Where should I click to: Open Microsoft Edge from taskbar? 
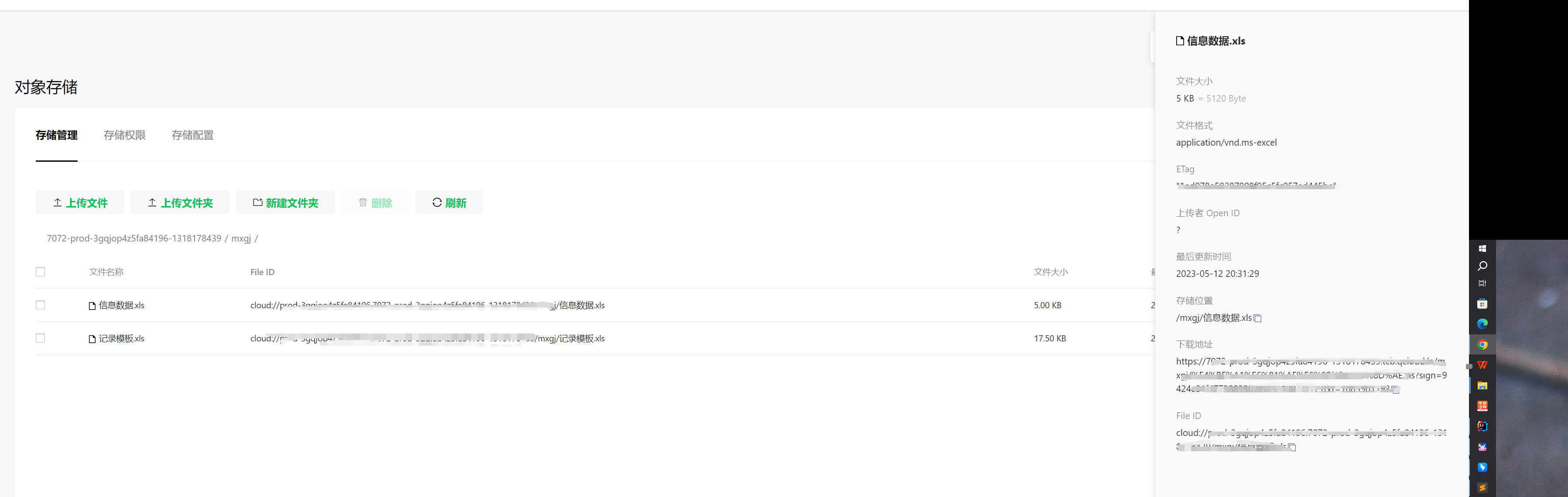pos(1482,324)
